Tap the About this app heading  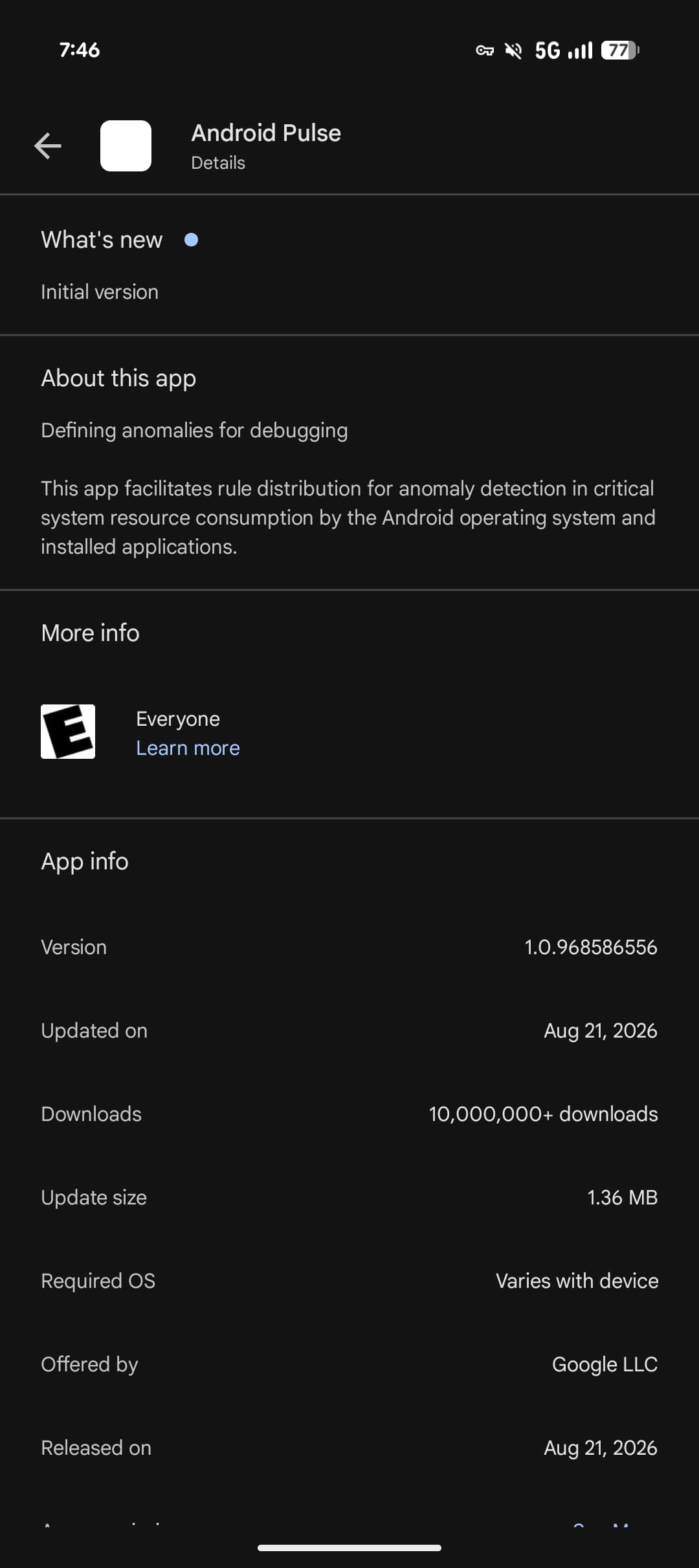tap(118, 378)
